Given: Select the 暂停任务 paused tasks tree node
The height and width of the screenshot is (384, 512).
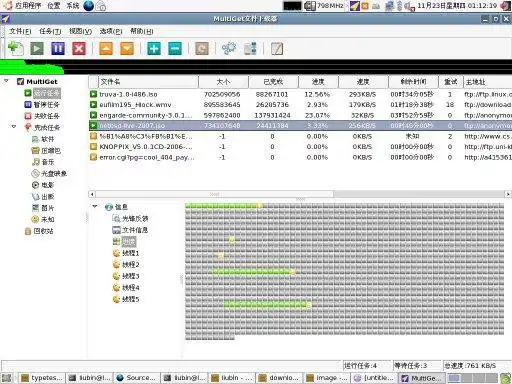Looking at the screenshot, I should coord(42,105).
